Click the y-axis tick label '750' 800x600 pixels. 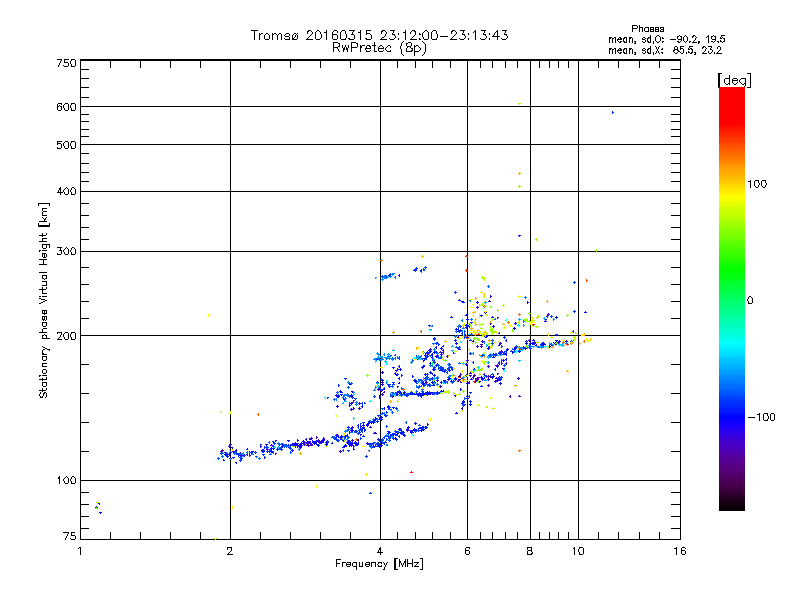[66, 63]
